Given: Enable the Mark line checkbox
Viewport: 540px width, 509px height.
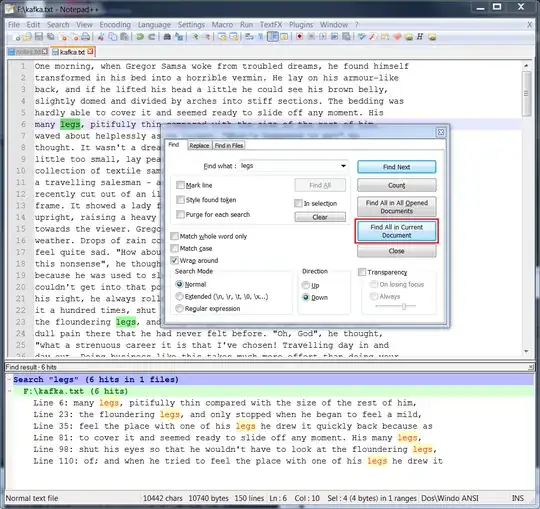Looking at the screenshot, I should 180,185.
